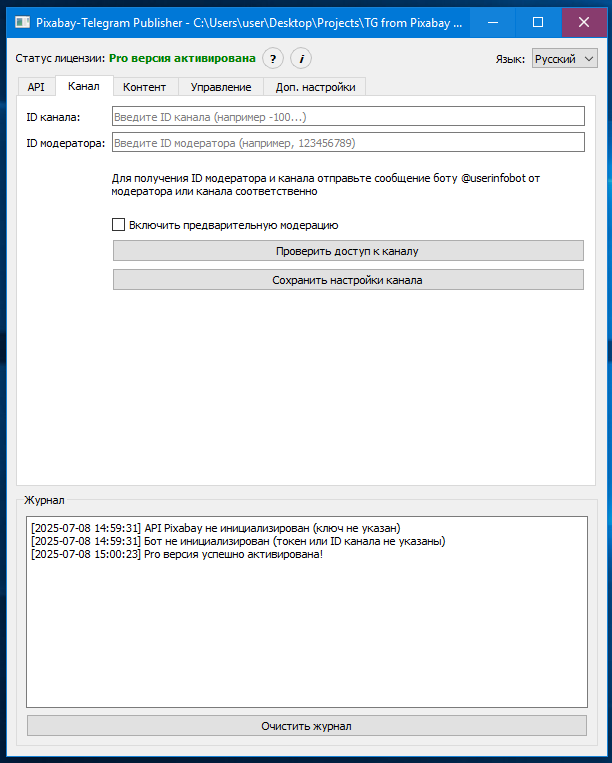This screenshot has width=612, height=763.
Task: Click the "ID канала:" label
Action: (x=53, y=117)
